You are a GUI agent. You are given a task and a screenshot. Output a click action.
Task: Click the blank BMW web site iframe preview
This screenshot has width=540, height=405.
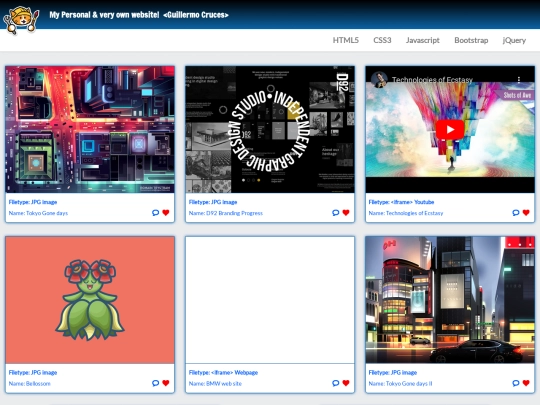(270, 300)
